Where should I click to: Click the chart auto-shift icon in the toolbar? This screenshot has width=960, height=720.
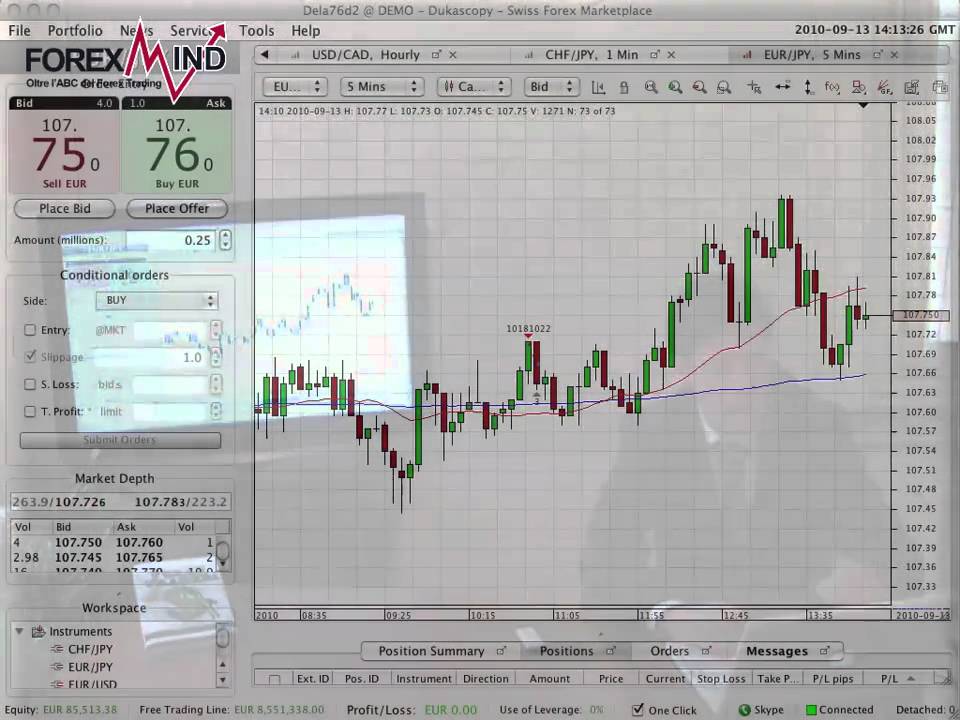point(598,87)
